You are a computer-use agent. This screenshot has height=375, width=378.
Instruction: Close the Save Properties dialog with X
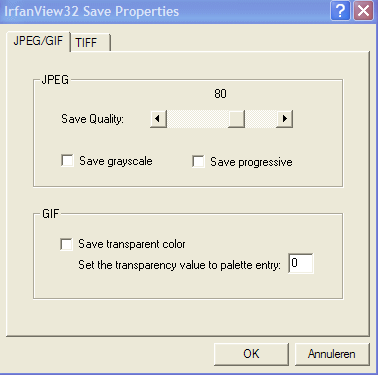(x=363, y=11)
